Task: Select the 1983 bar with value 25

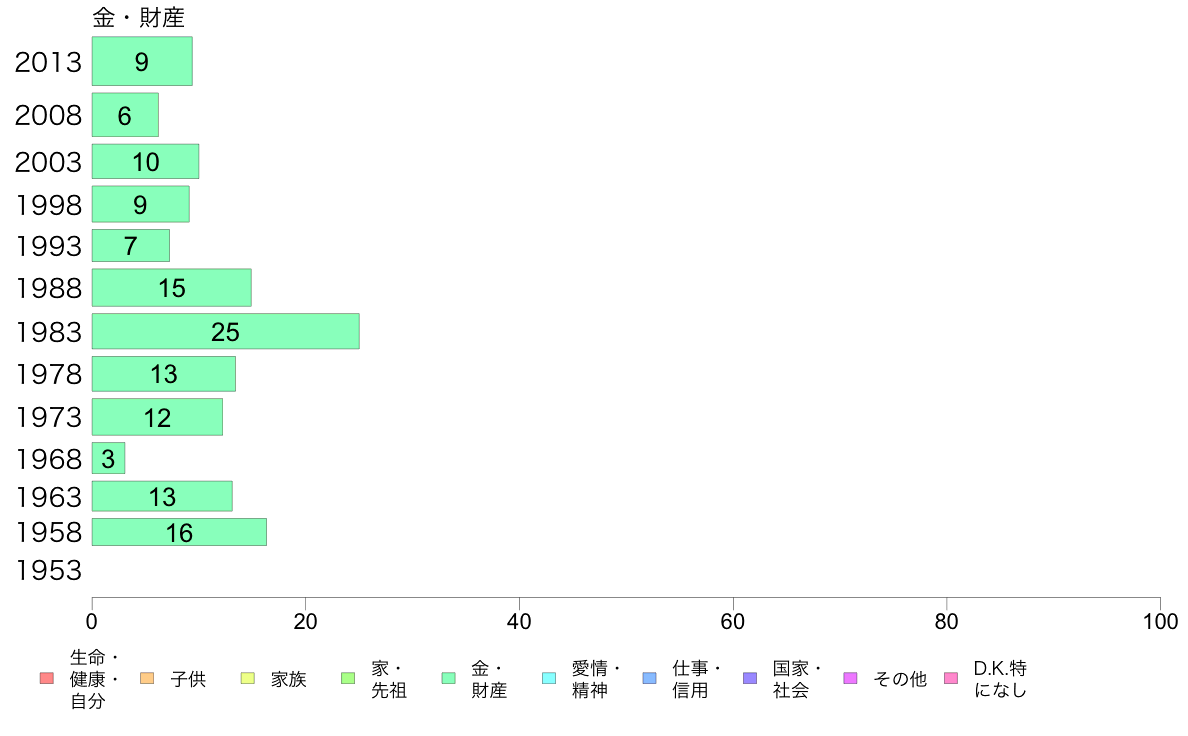Action: click(x=226, y=331)
